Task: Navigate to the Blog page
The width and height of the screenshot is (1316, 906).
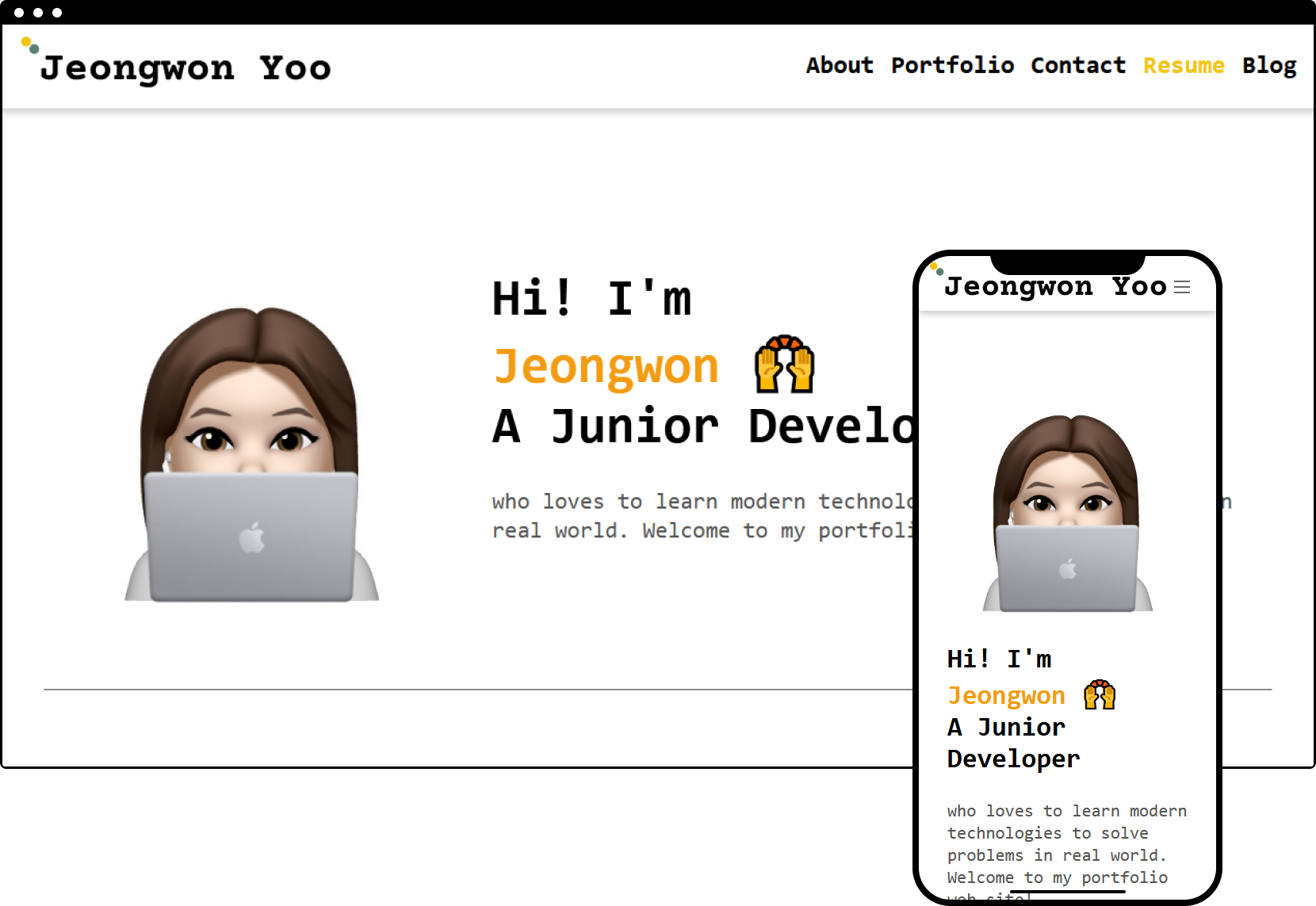Action: [x=1269, y=66]
